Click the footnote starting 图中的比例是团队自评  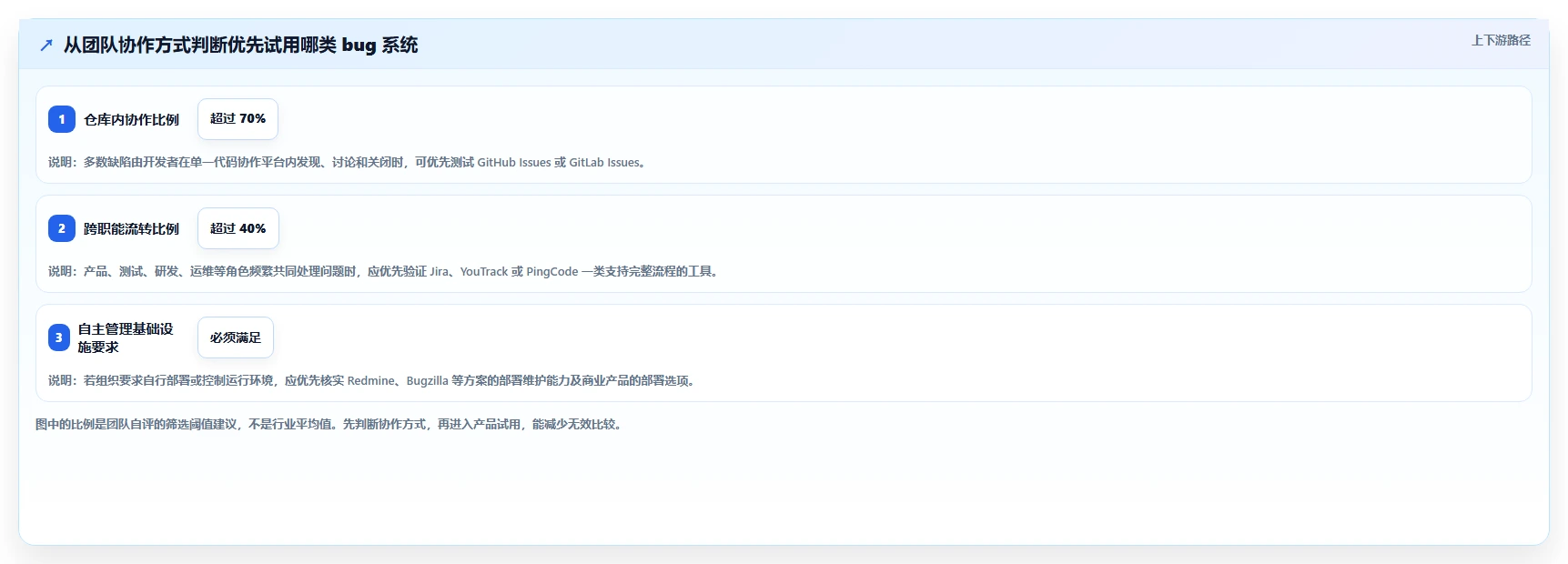pyautogui.click(x=331, y=424)
